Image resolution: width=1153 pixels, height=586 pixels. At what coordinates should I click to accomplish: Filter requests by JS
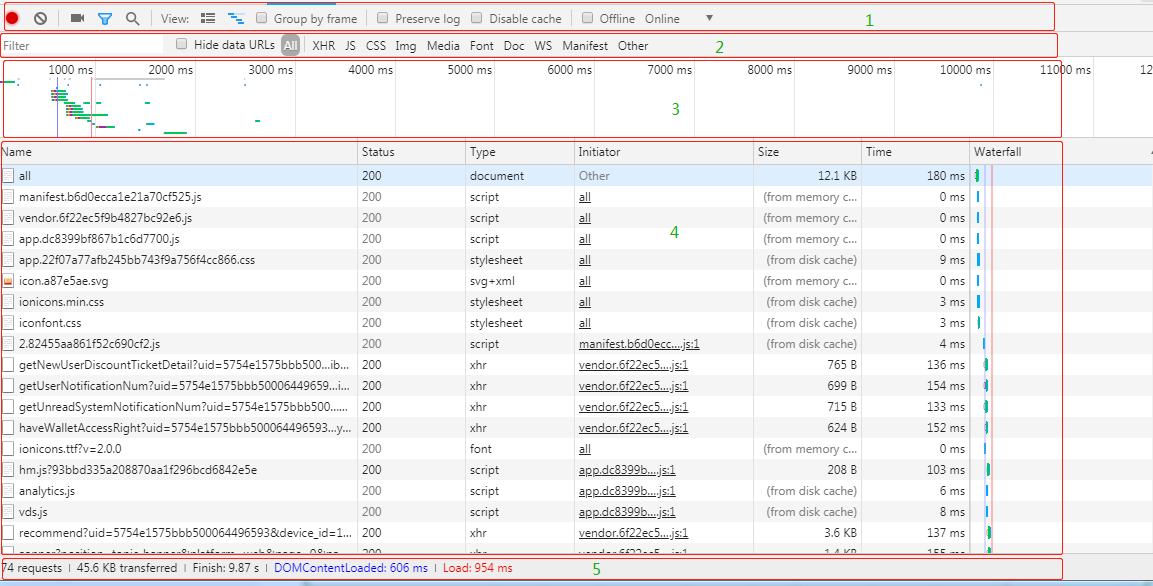pos(351,46)
